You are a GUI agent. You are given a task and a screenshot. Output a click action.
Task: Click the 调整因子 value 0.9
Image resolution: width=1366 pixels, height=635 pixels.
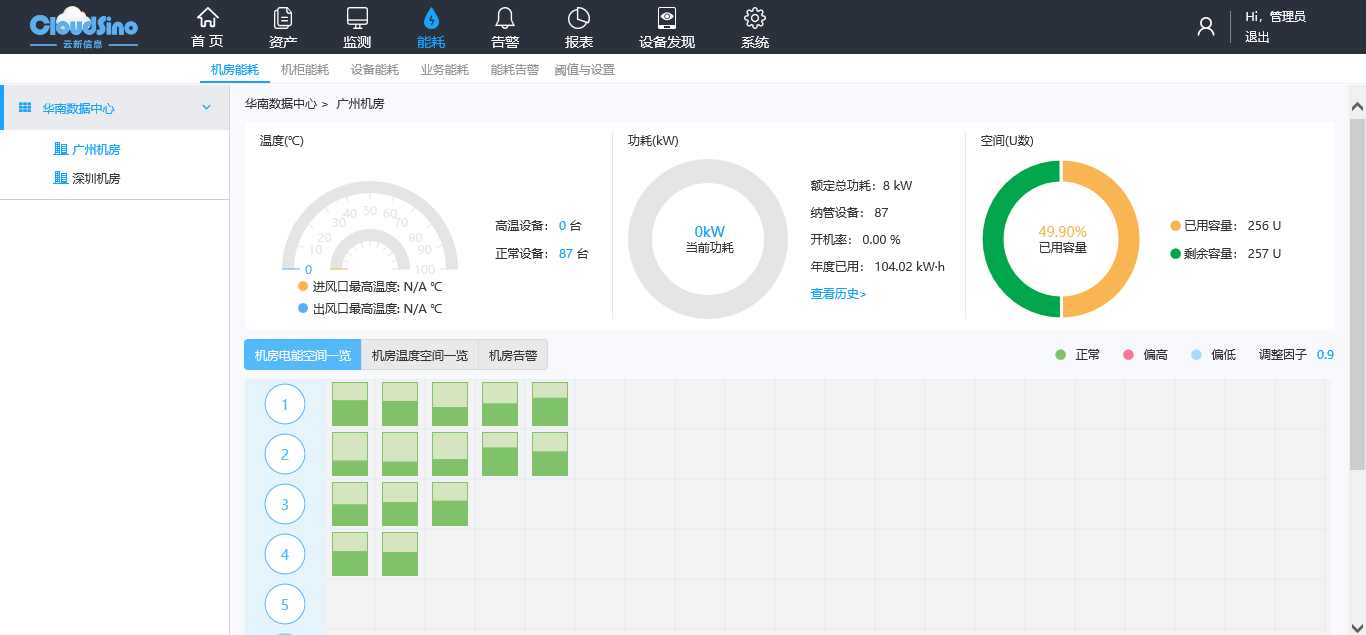coord(1325,355)
